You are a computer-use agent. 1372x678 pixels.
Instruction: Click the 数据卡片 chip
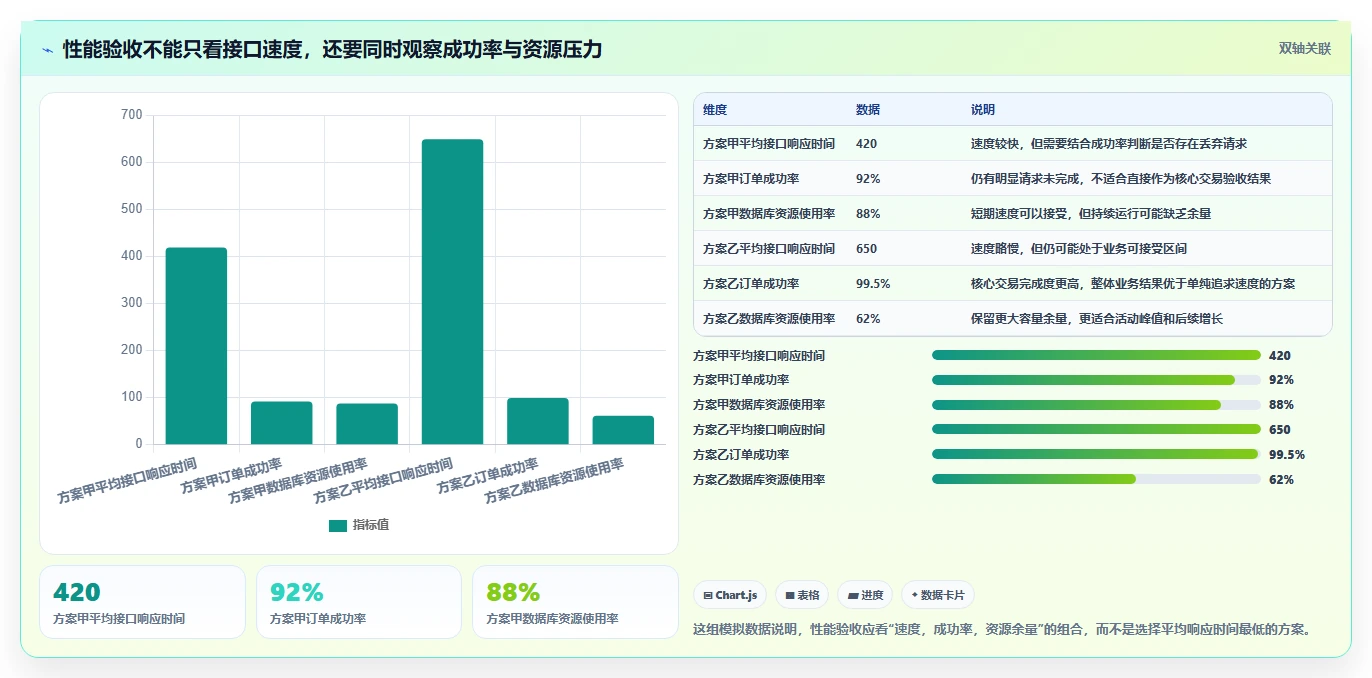pos(937,595)
